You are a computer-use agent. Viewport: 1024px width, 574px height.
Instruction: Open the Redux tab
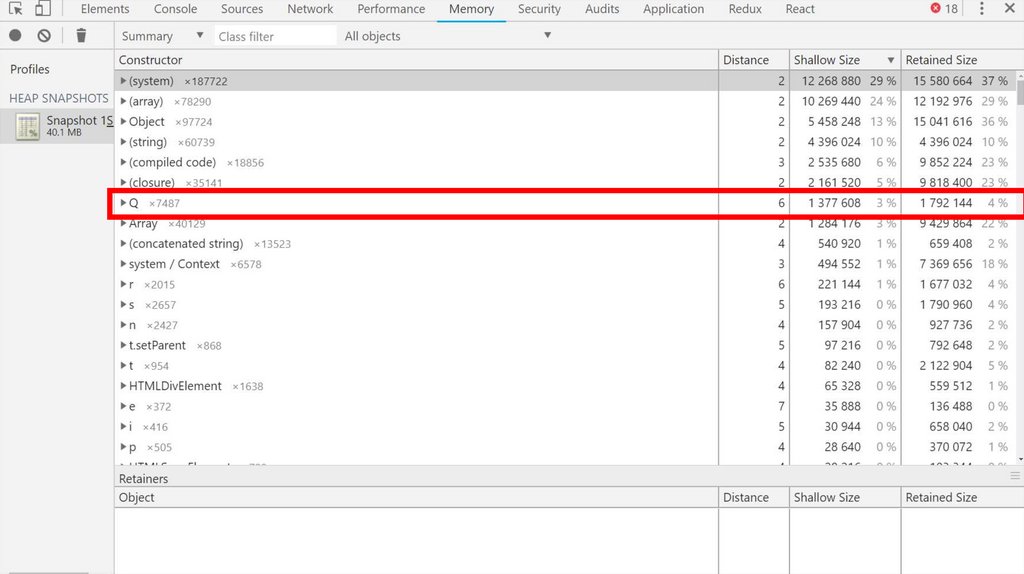[745, 9]
